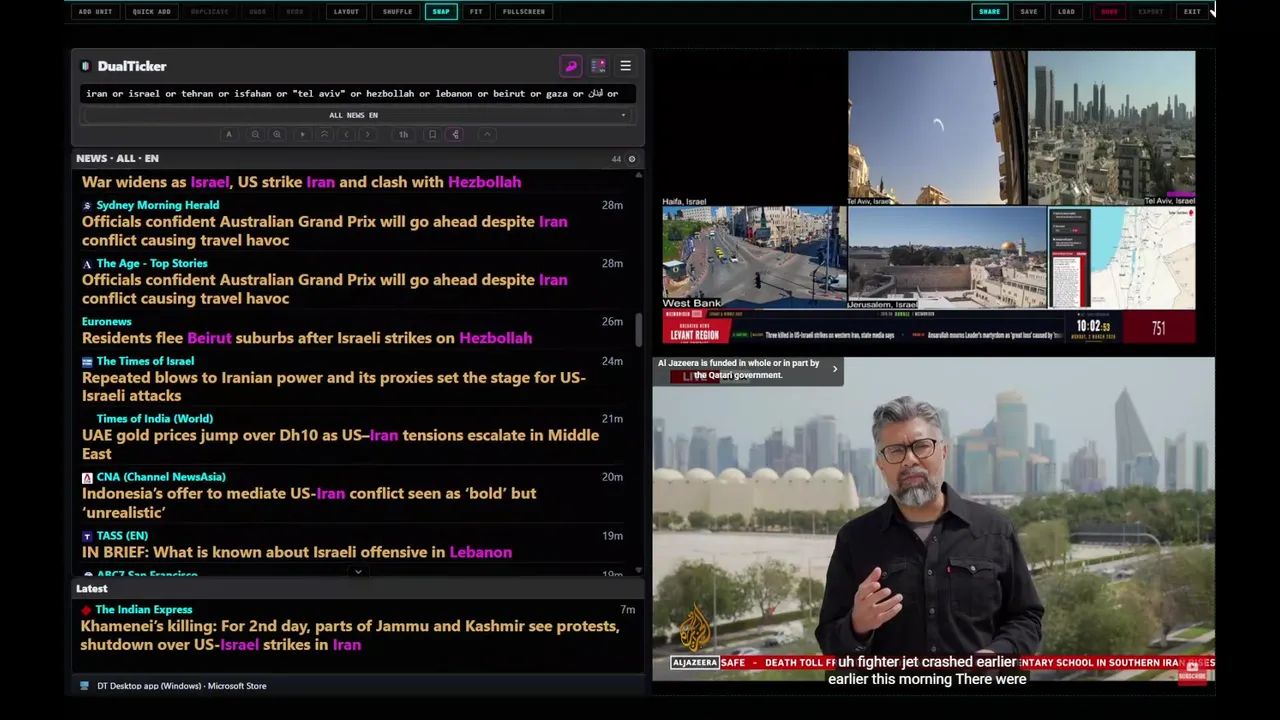Click the EXPORT button

coord(1151,11)
